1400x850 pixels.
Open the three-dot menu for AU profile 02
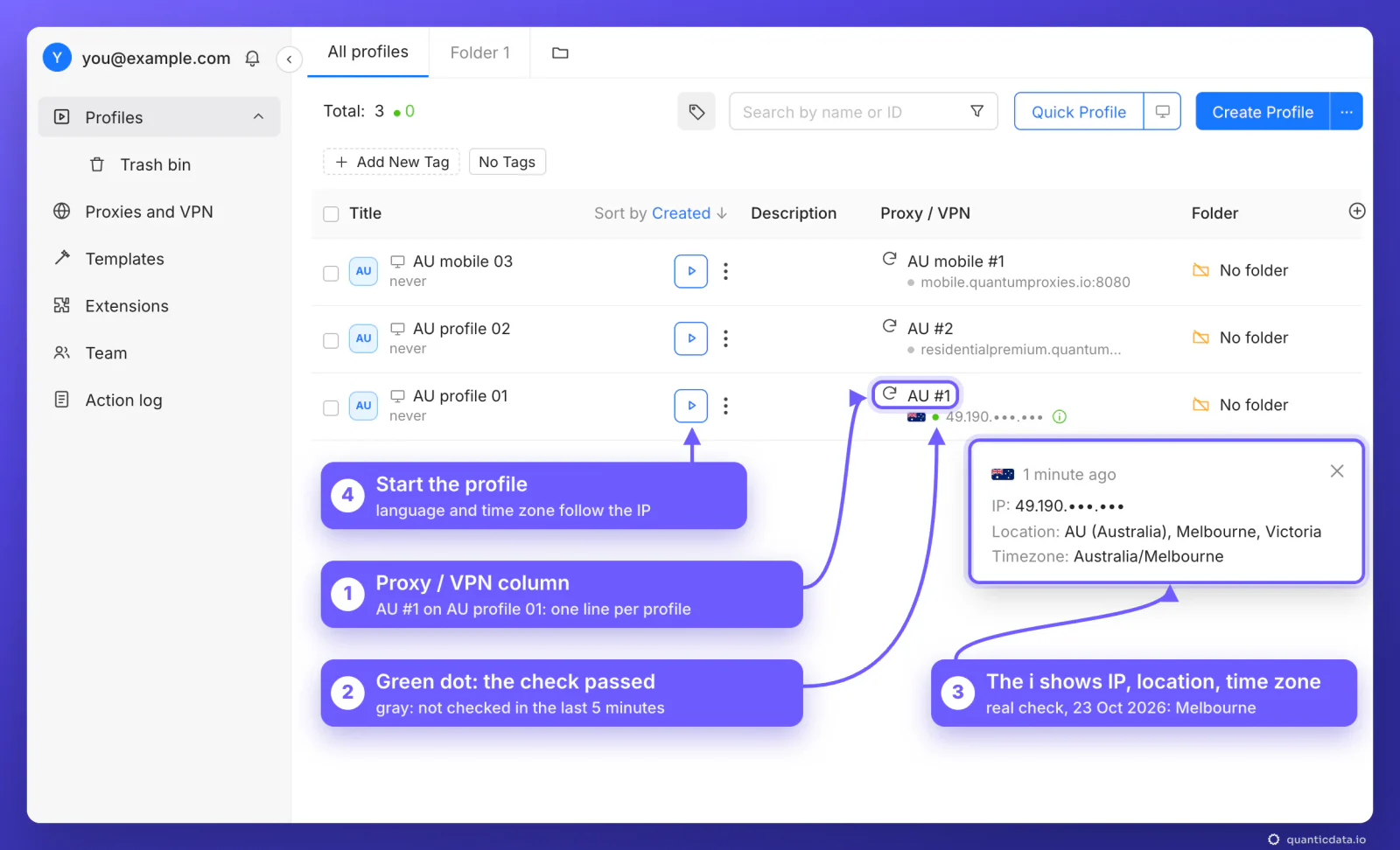coord(725,338)
